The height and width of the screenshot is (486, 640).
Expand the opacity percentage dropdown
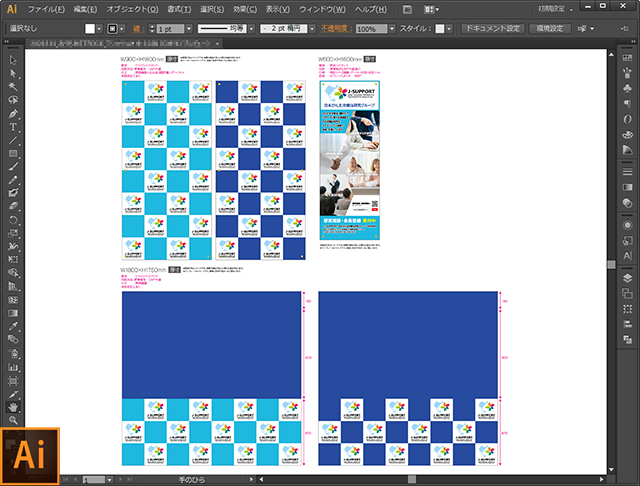(x=392, y=29)
